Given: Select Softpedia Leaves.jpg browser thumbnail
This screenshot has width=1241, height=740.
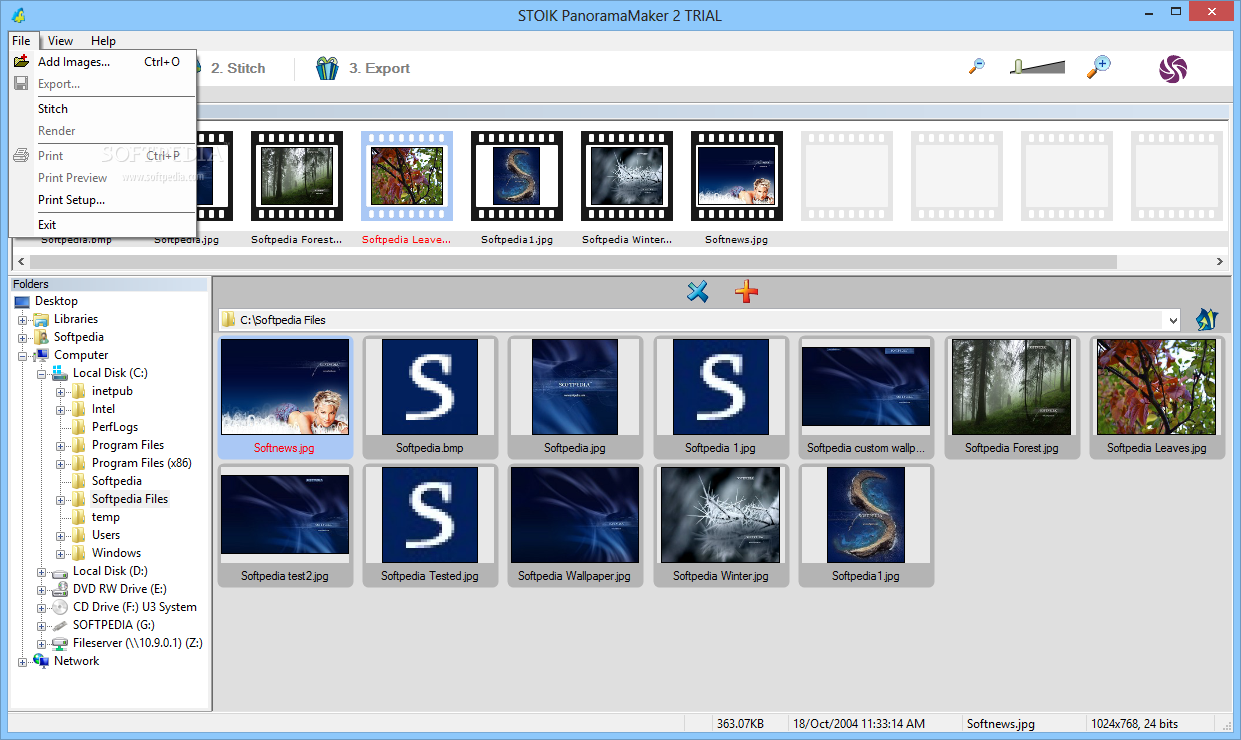Looking at the screenshot, I should coord(1157,397).
